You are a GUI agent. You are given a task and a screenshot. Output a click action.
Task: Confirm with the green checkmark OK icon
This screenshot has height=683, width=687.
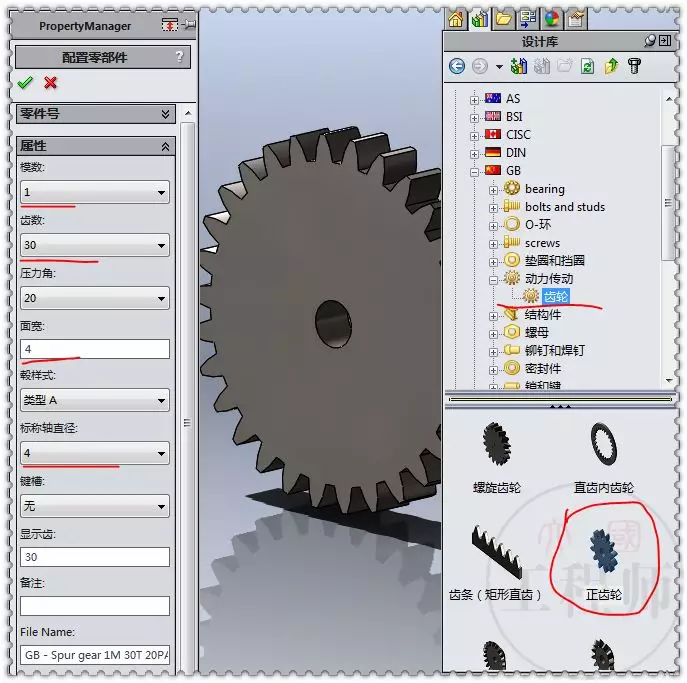click(25, 82)
